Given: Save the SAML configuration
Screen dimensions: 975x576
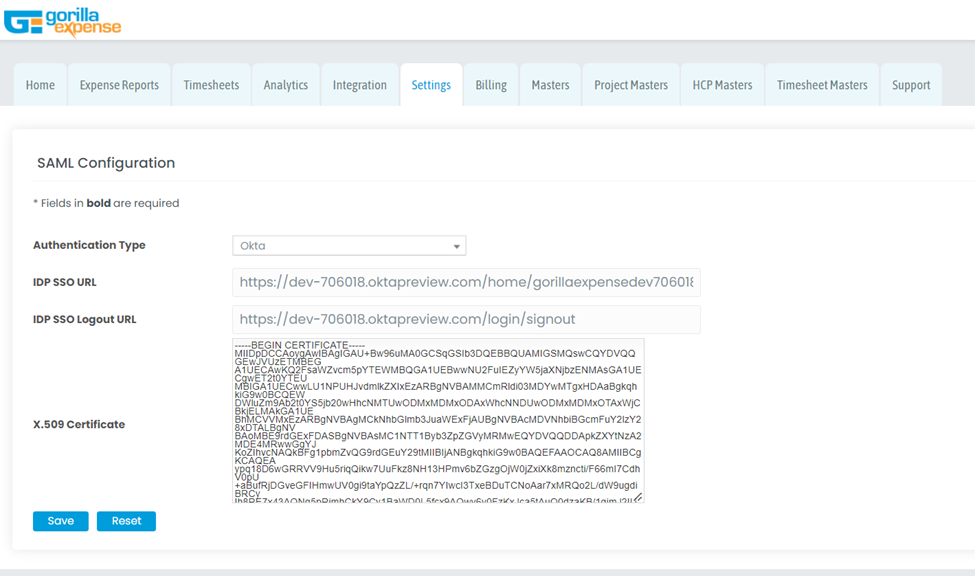Looking at the screenshot, I should [60, 521].
